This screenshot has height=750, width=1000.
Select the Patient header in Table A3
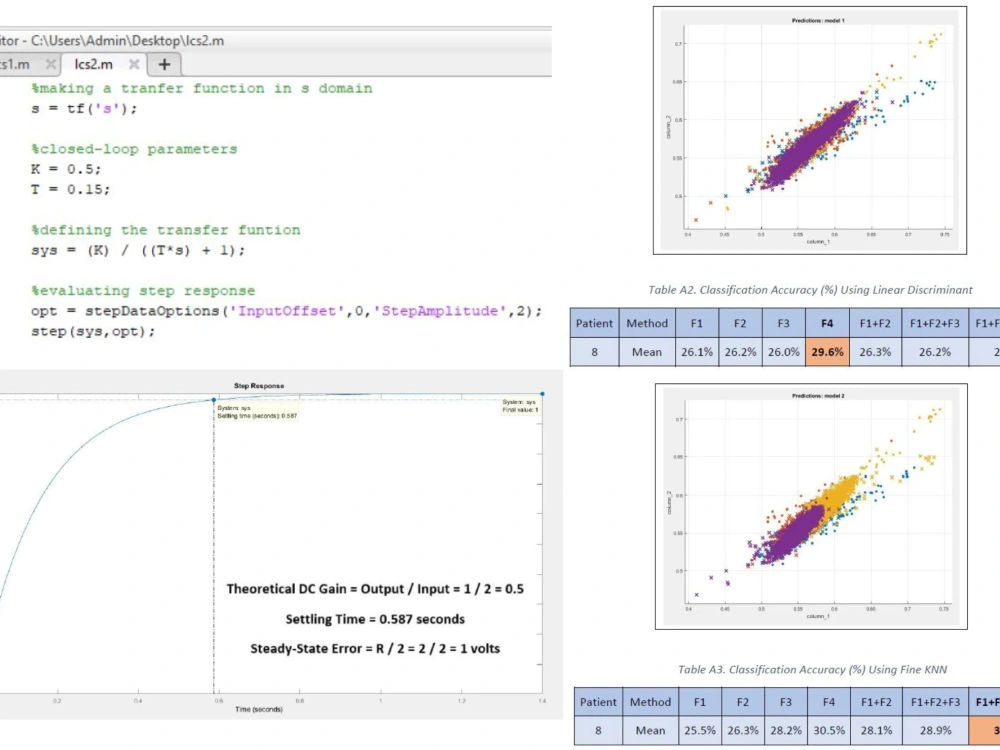pyautogui.click(x=598, y=701)
